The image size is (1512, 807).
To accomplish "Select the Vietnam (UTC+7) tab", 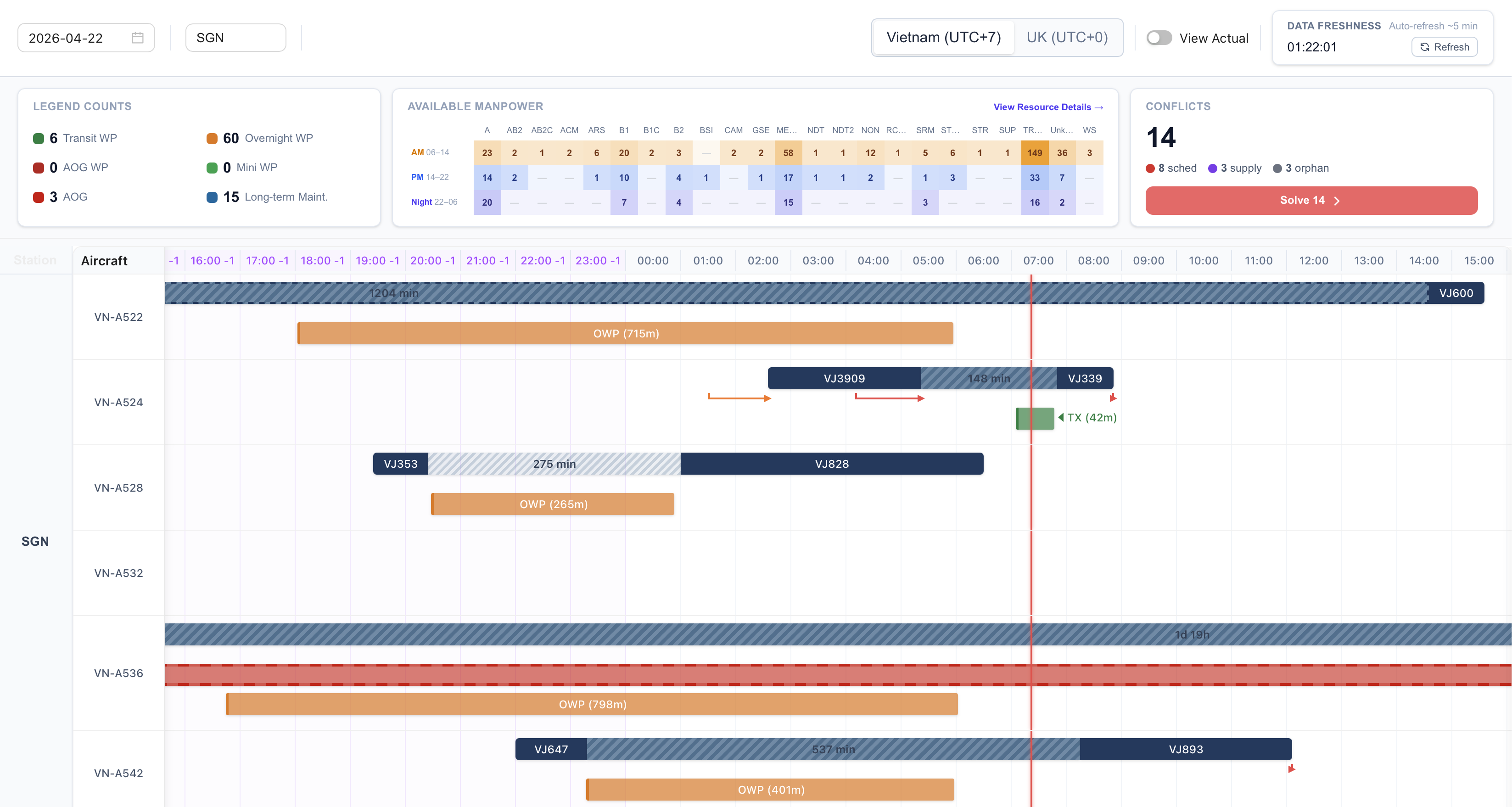I will pos(944,37).
